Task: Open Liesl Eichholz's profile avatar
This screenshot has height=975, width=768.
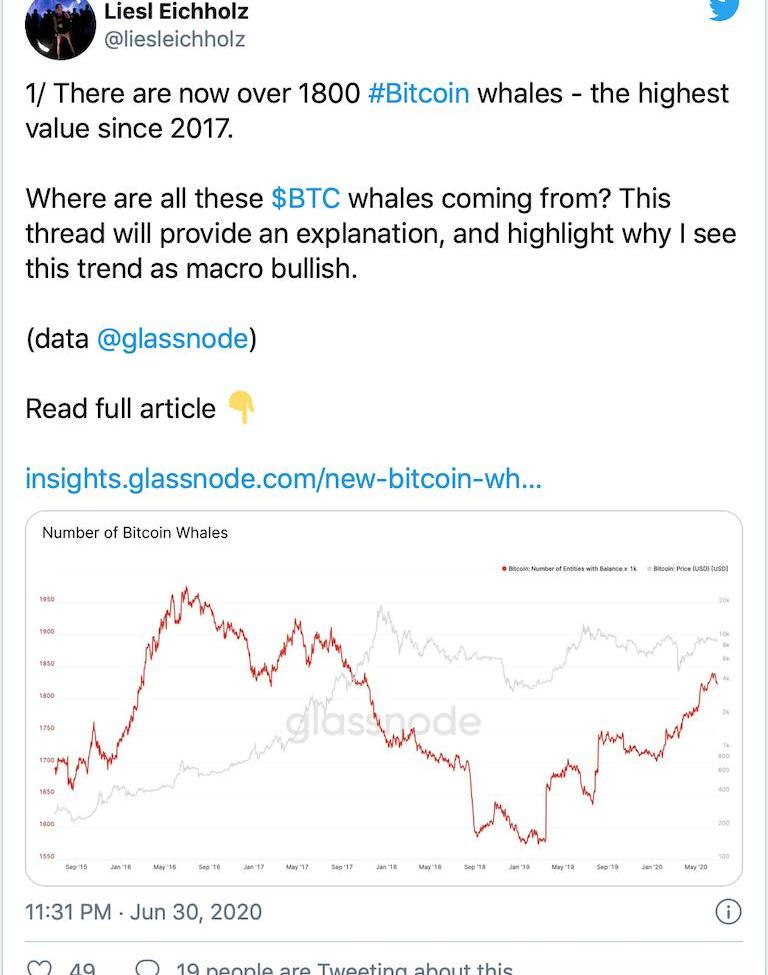Action: click(60, 28)
